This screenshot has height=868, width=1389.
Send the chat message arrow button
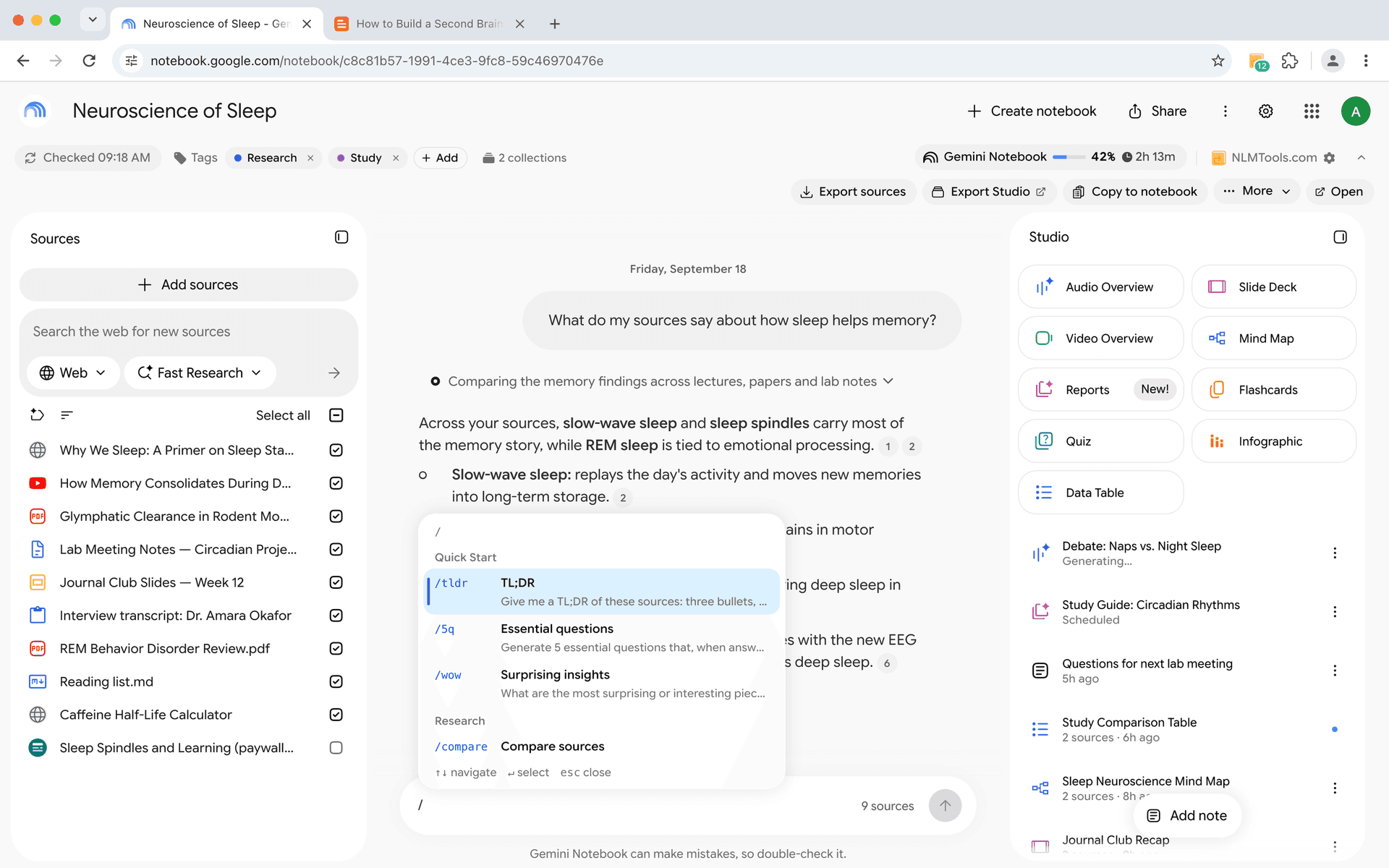pyautogui.click(x=945, y=806)
